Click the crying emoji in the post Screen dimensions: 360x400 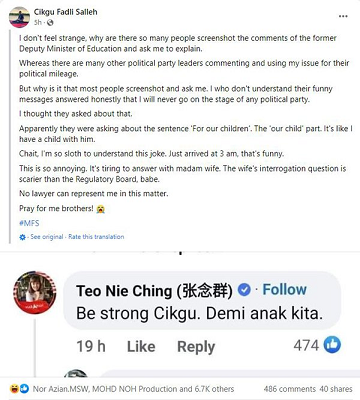[100, 209]
